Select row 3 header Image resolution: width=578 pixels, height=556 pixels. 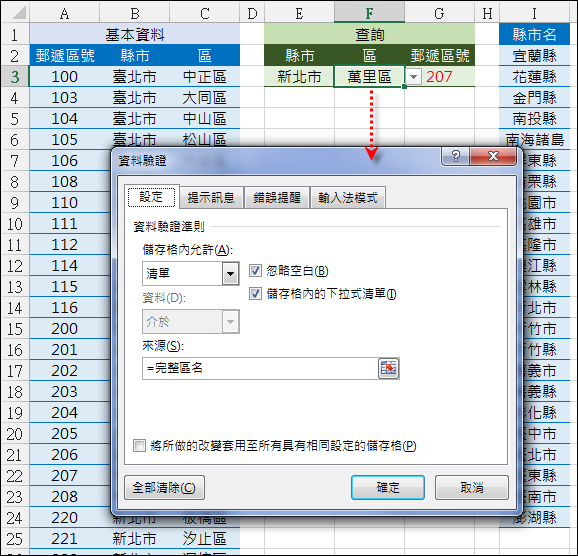tap(15, 77)
